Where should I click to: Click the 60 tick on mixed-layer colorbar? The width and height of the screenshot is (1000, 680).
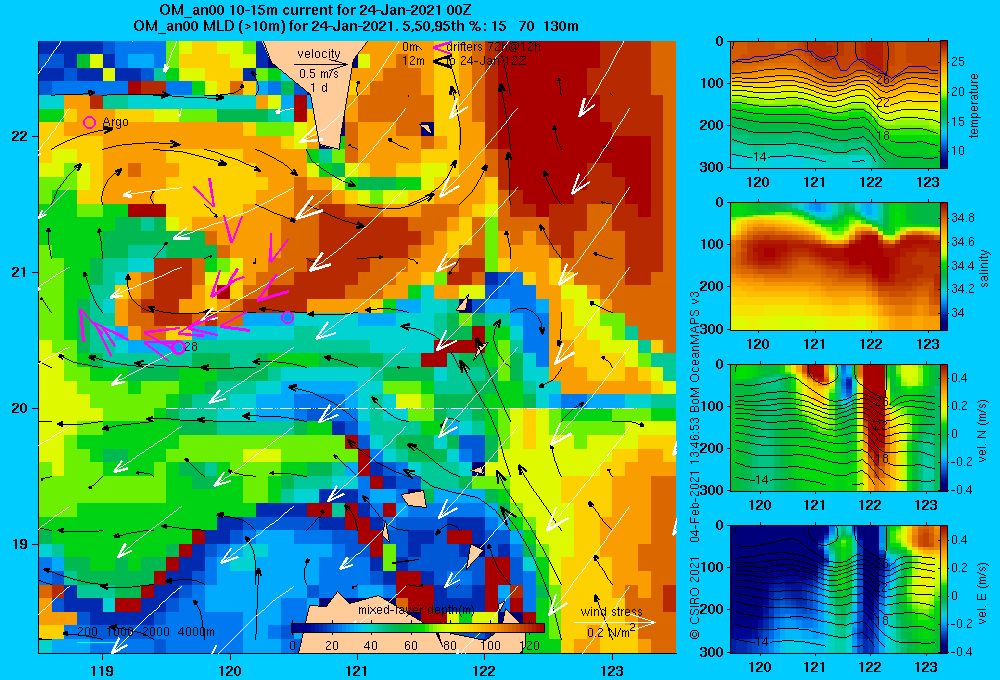click(411, 645)
